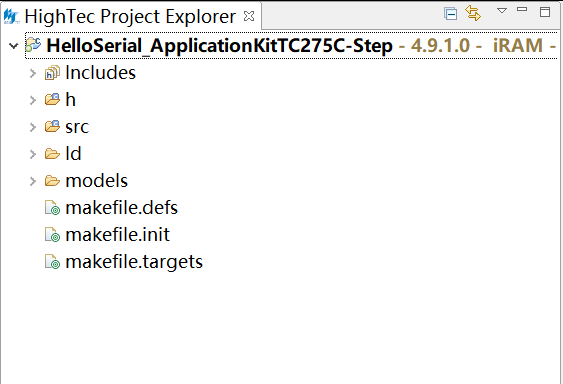Image resolution: width=563 pixels, height=384 pixels.
Task: Collapse the HelloSerial_ApplicationKitTC275C-Step project
Action: coord(14,46)
